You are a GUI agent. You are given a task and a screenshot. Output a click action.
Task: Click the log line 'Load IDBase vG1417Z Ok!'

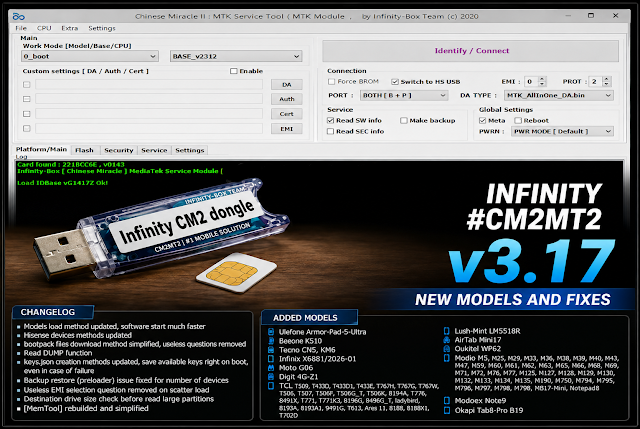click(x=62, y=183)
